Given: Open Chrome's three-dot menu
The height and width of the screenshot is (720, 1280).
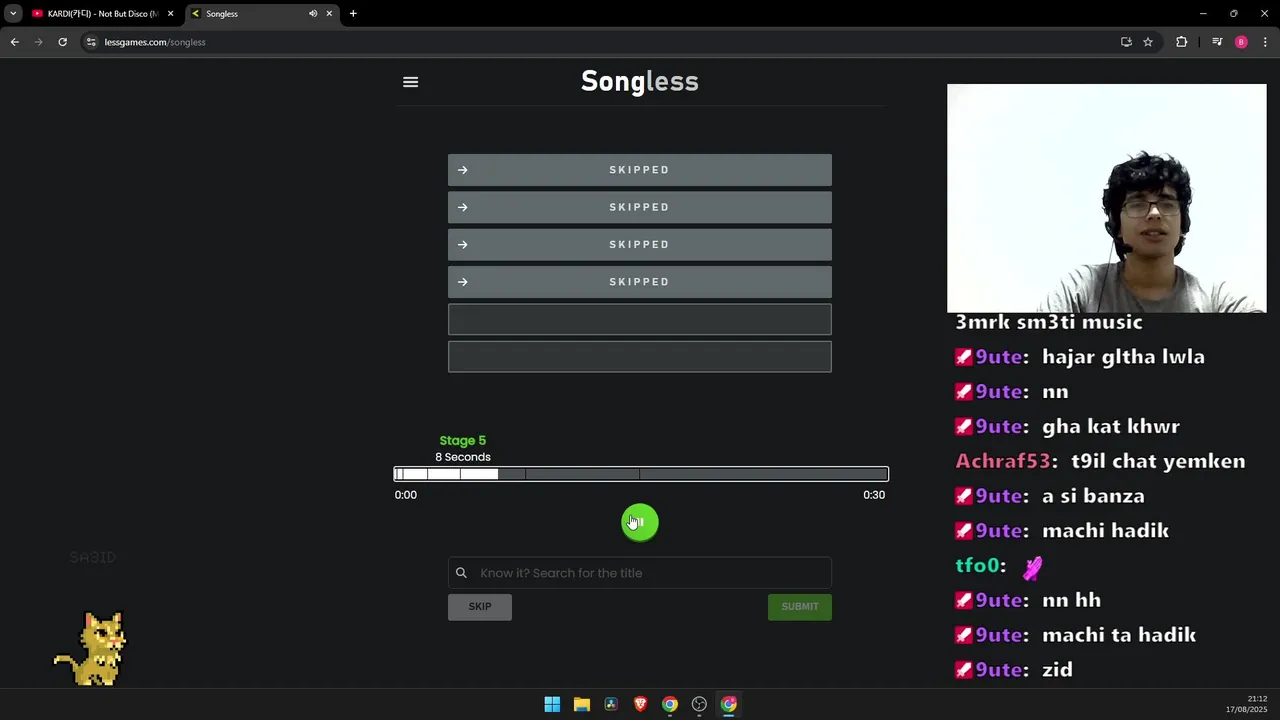Looking at the screenshot, I should point(1265,42).
